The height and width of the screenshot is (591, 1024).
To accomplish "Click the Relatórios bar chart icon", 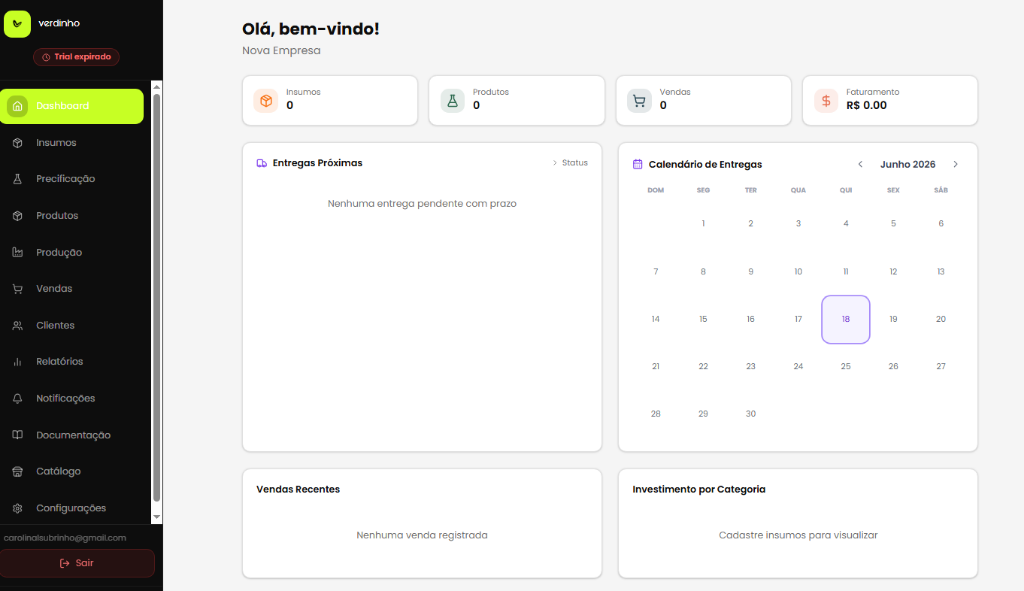I will tap(18, 362).
